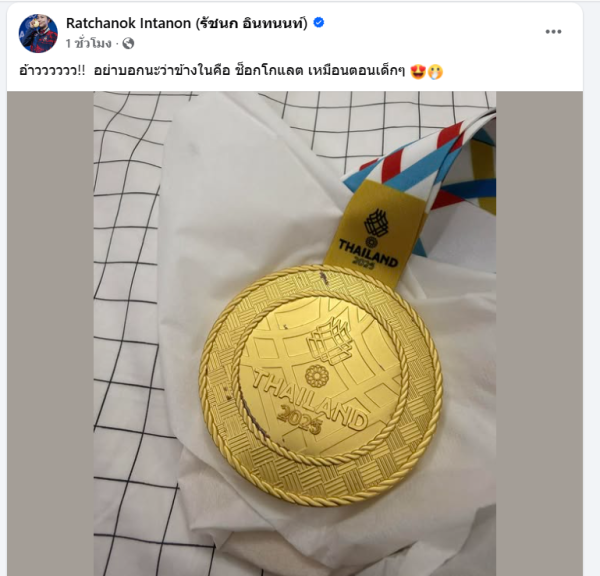Open Ratchanok Intanon's profile picture
This screenshot has width=600, height=576.
[38, 33]
